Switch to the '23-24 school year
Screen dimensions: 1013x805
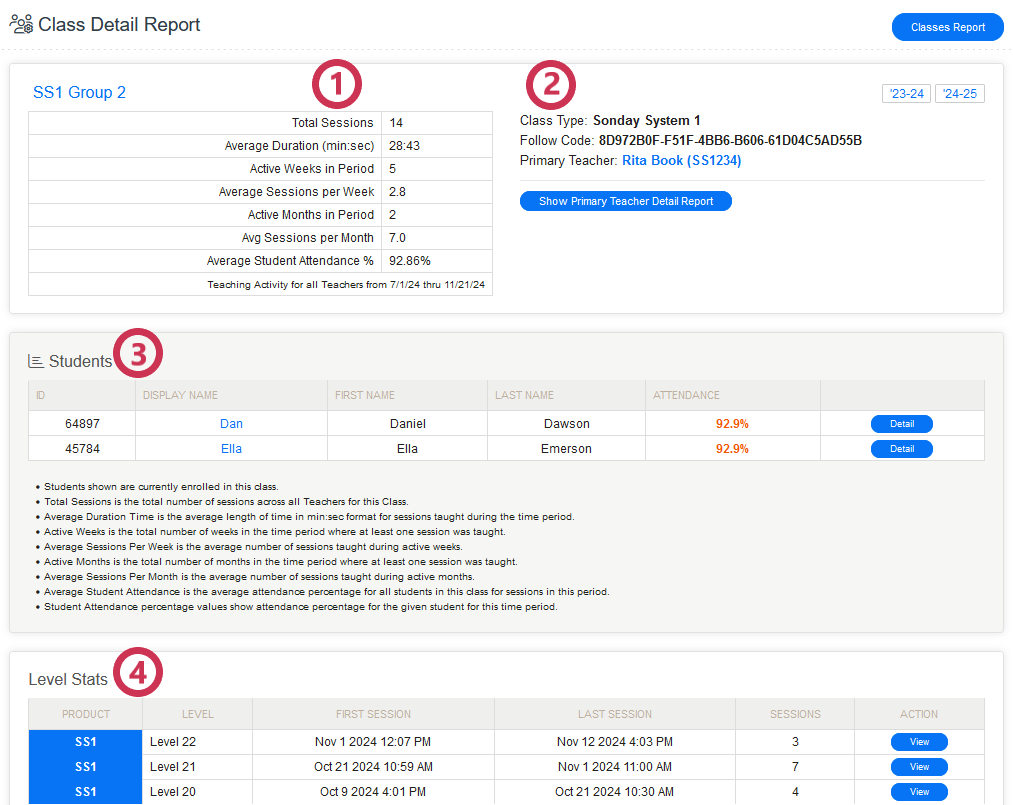906,94
